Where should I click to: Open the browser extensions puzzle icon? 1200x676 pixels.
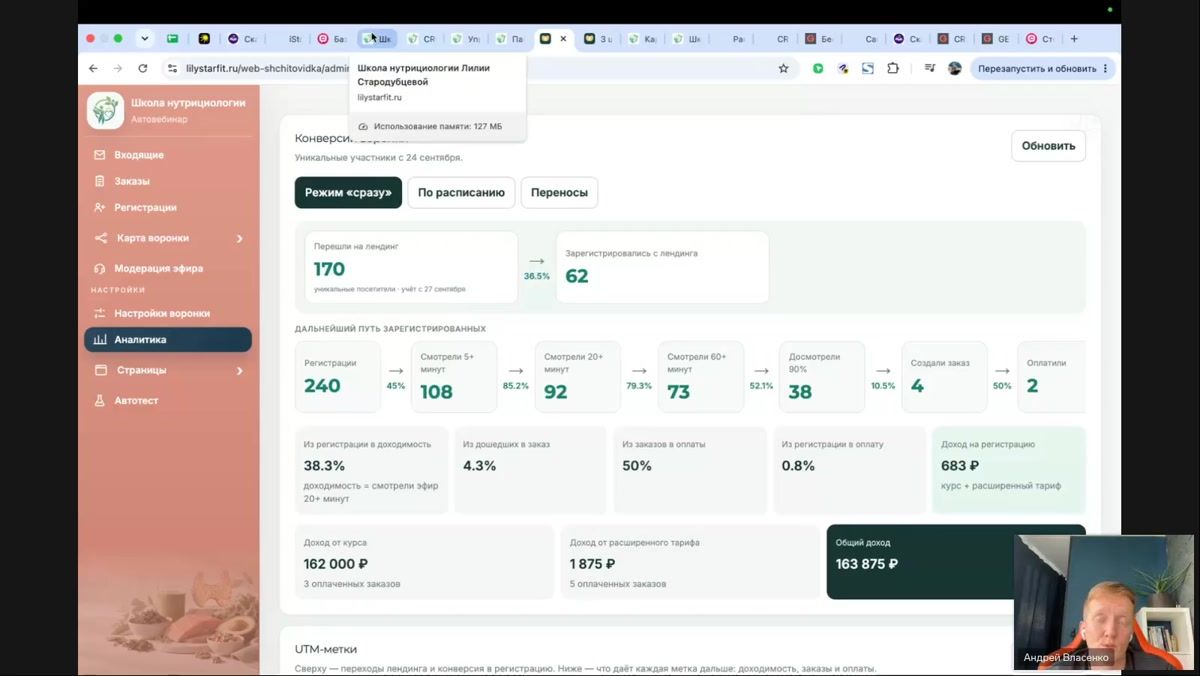tap(892, 68)
